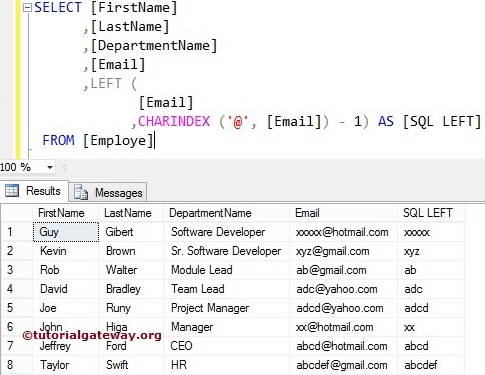The width and height of the screenshot is (485, 375).
Task: Select the xyz cell in SQL LEFT column
Action: click(431, 251)
